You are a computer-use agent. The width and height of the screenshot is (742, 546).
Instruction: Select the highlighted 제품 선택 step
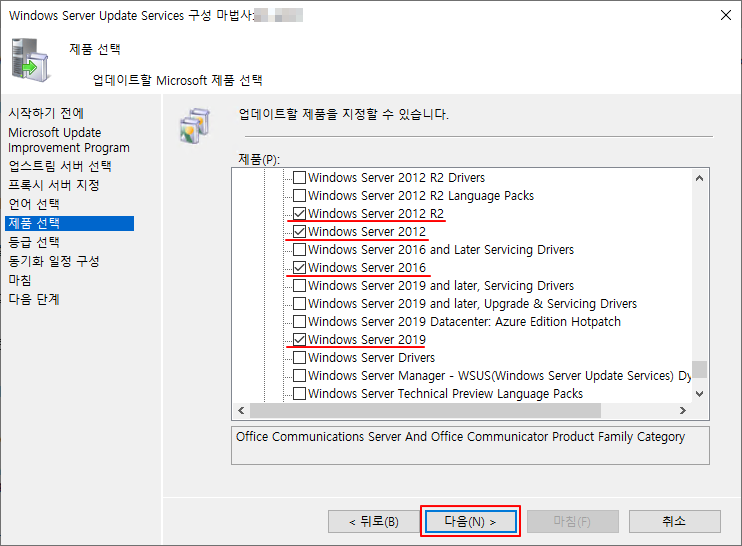70,223
